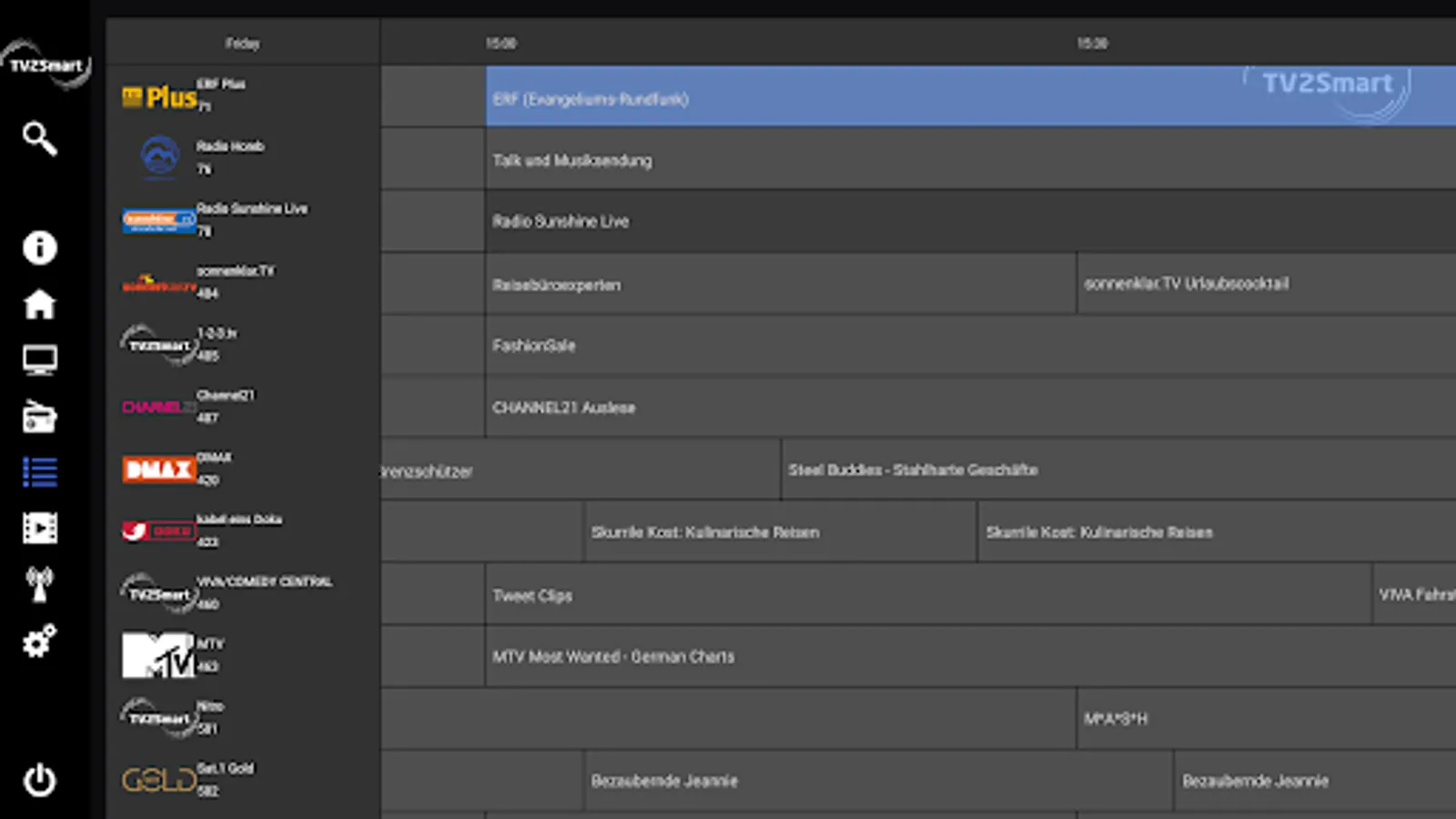Select the ERF Plus channel logo
The image size is (1456, 819).
159,96
